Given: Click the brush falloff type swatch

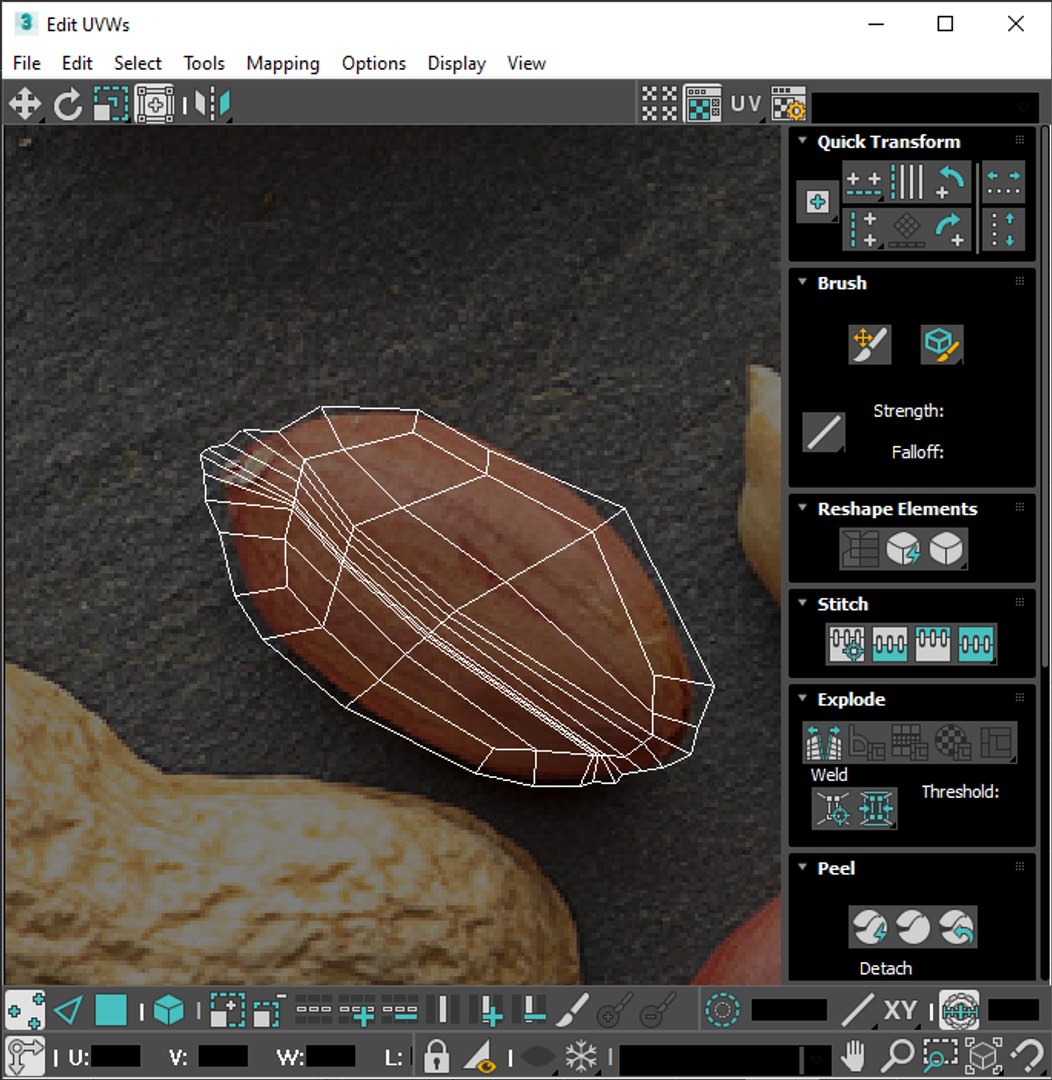Looking at the screenshot, I should click(823, 432).
